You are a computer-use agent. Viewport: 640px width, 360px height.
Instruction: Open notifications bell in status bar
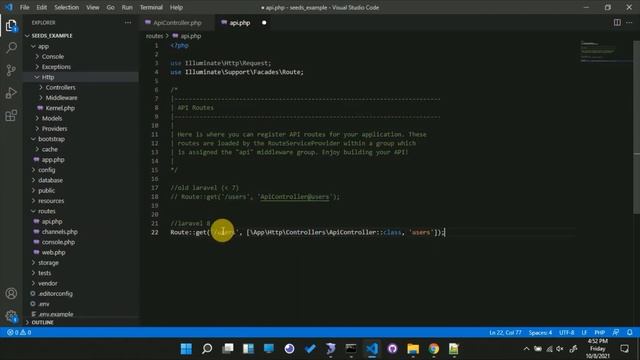[x=630, y=332]
